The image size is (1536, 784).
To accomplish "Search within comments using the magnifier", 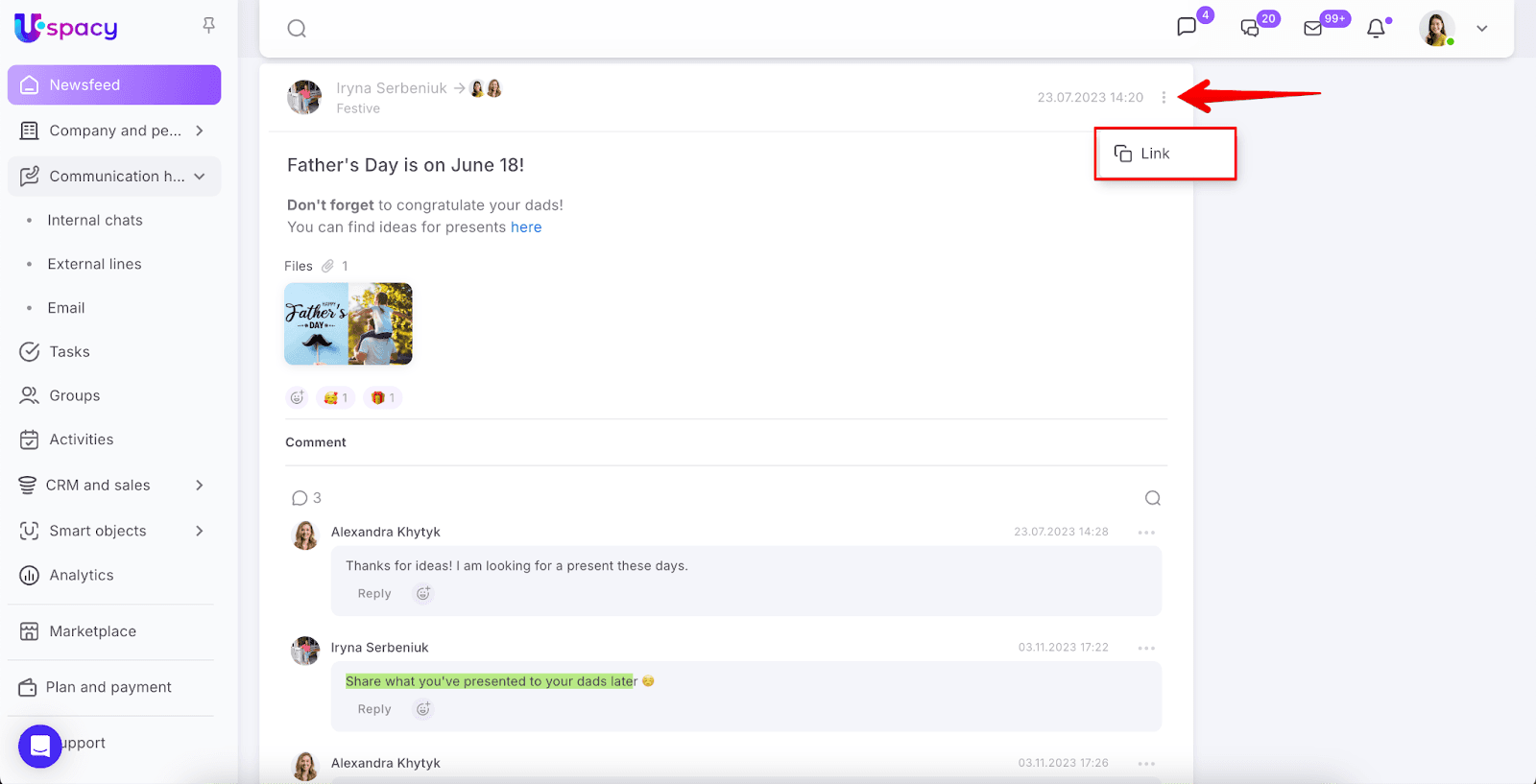I will 1153,498.
